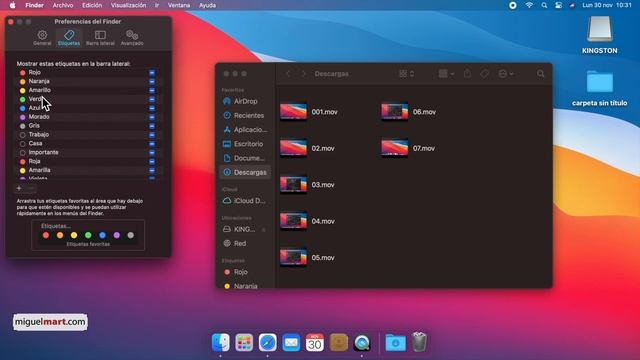Open Recientes in the Finder sidebar
This screenshot has height=360, width=640.
(245, 116)
